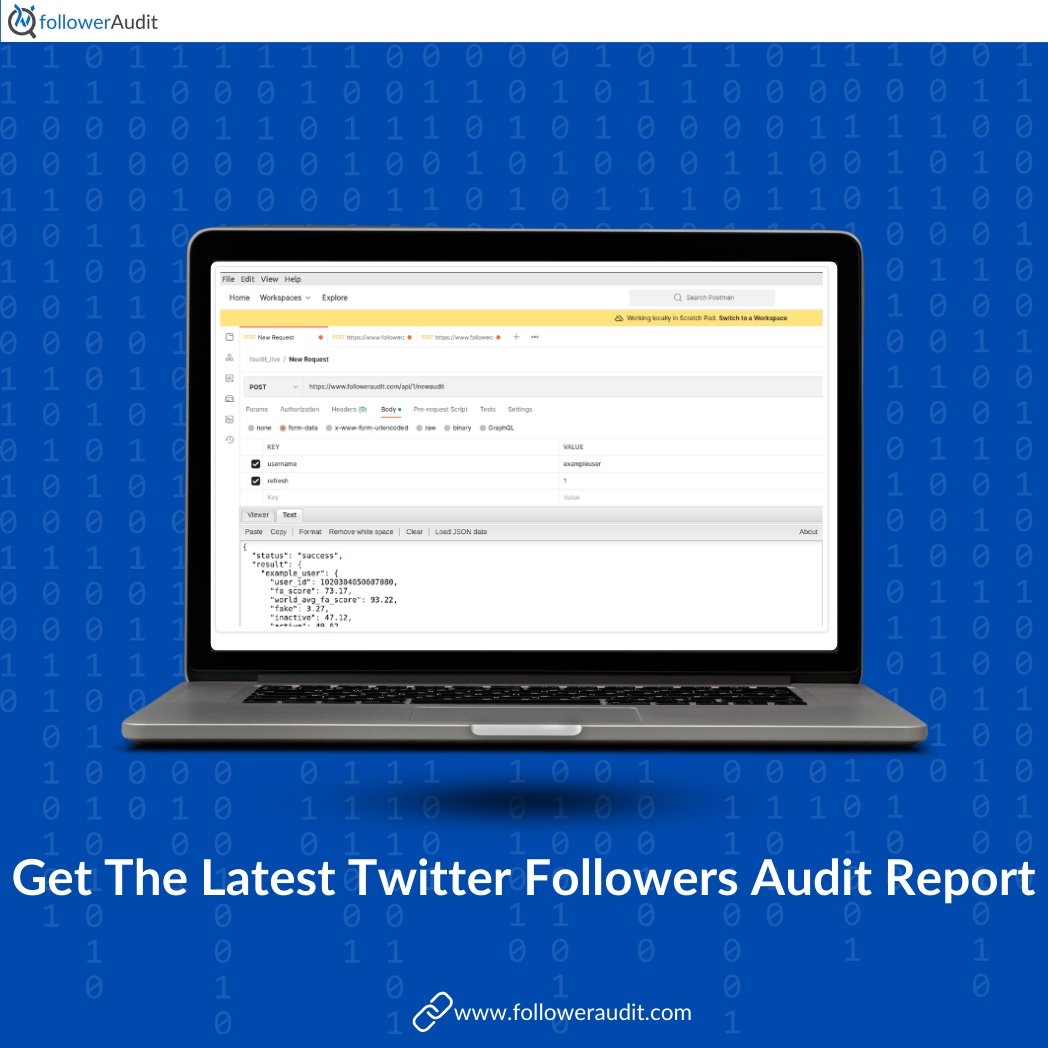Open the File menu
Viewport: 1048px width, 1048px height.
click(x=228, y=279)
